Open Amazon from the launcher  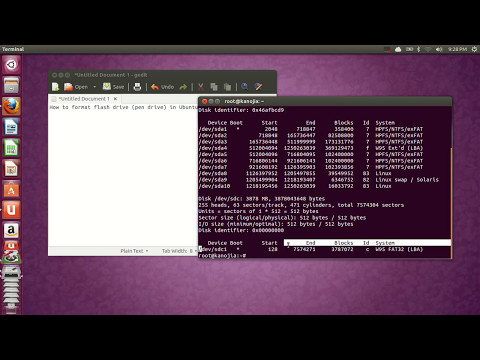(11, 231)
